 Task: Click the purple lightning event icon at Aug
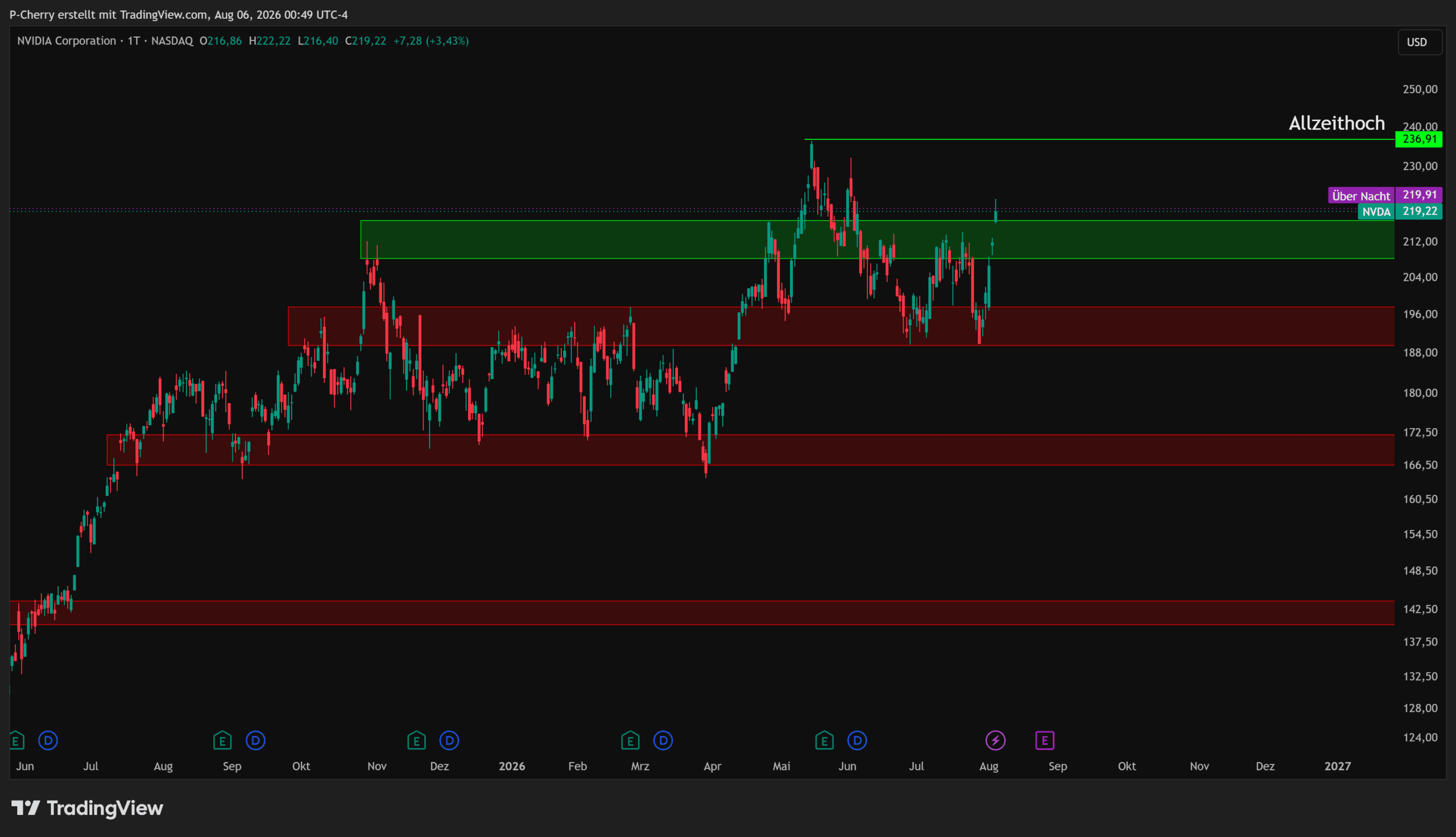pos(995,740)
